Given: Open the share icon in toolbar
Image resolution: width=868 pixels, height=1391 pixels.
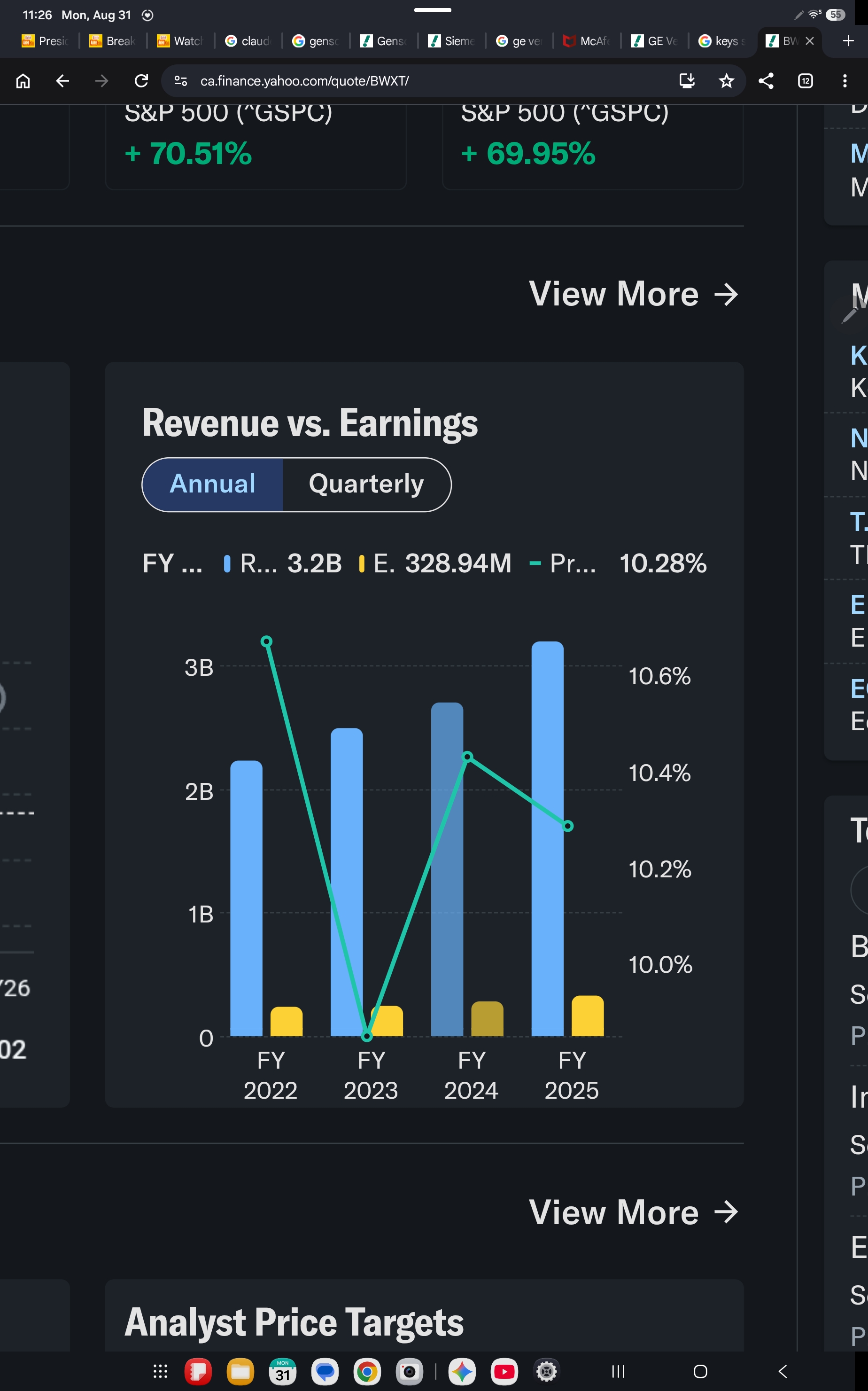Looking at the screenshot, I should point(766,81).
